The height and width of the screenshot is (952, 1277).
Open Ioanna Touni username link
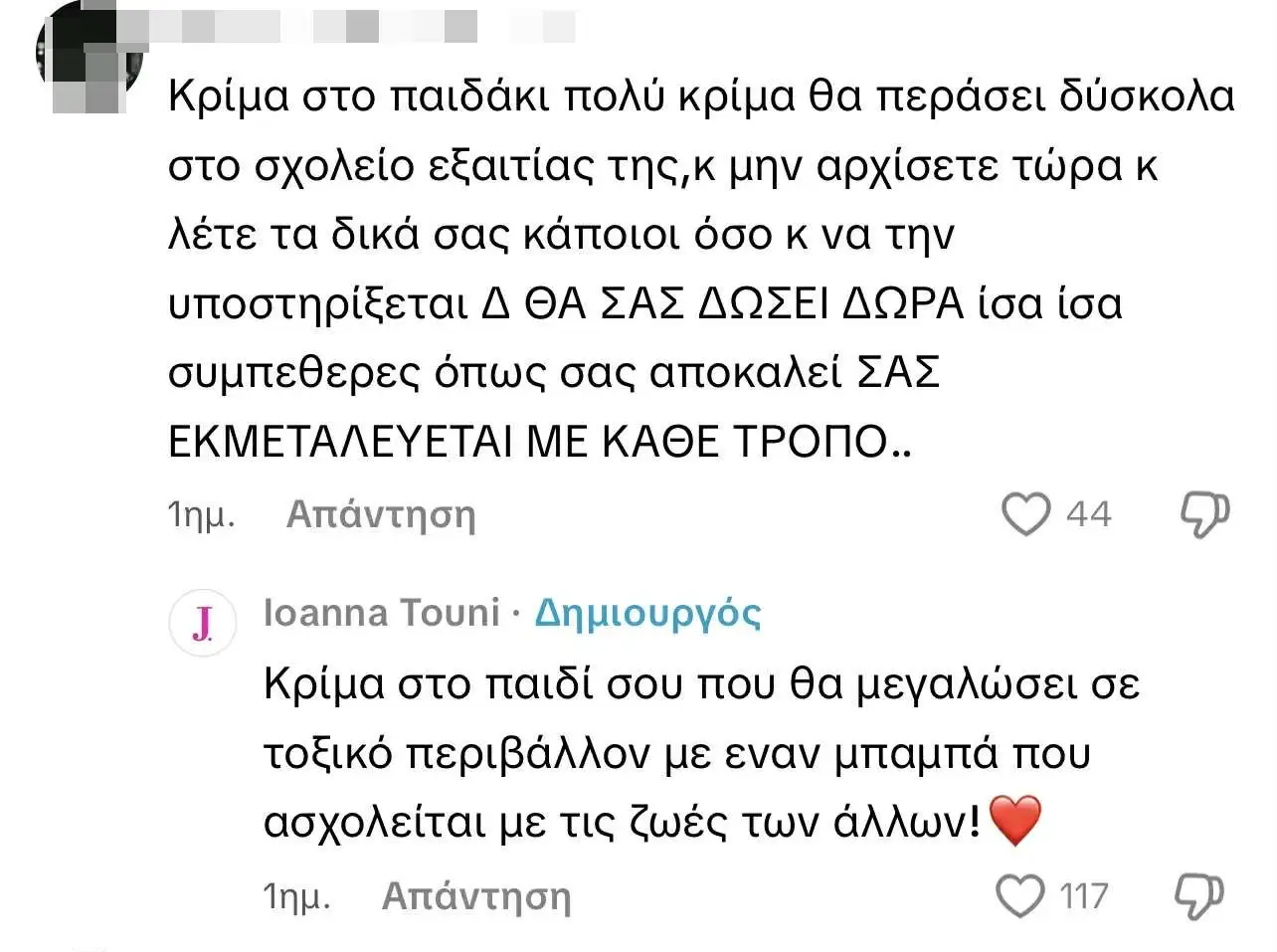click(x=381, y=613)
